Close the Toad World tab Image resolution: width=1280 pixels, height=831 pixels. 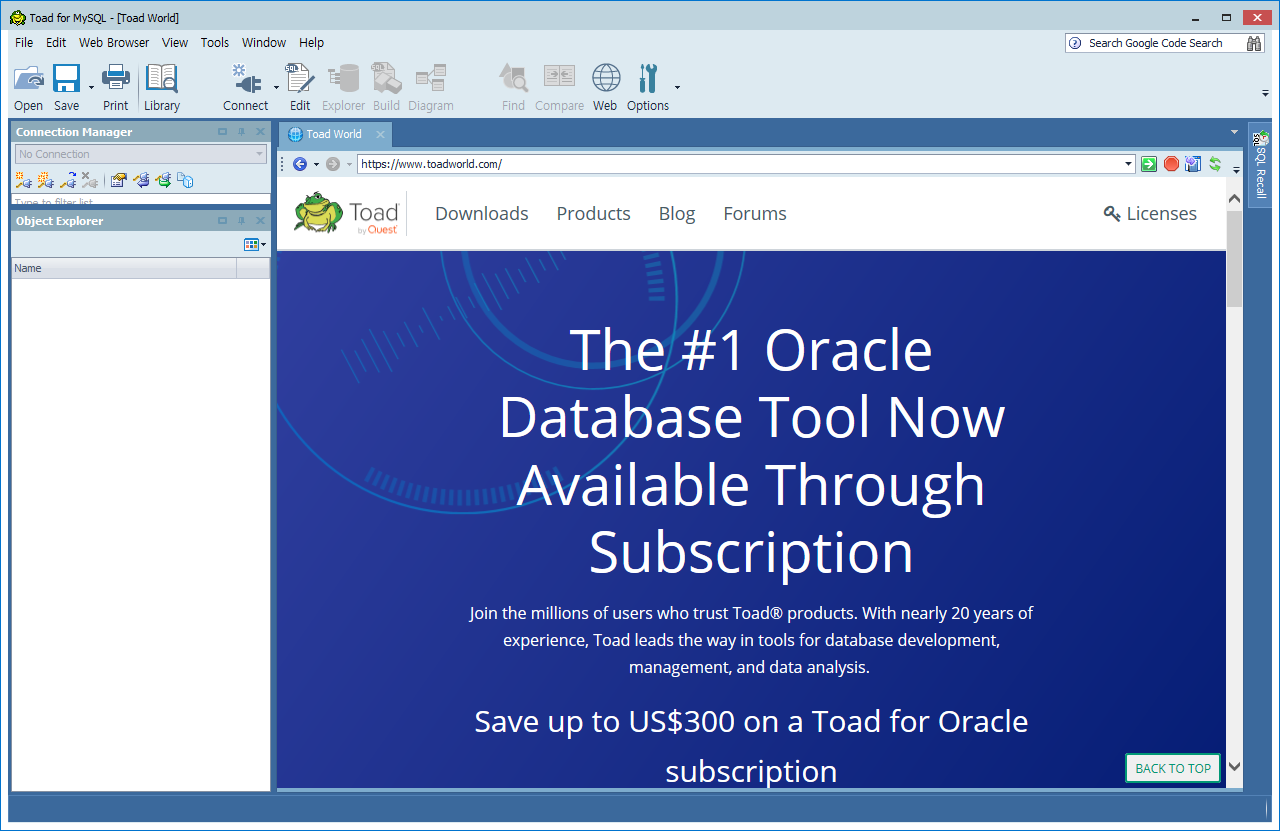click(x=380, y=134)
